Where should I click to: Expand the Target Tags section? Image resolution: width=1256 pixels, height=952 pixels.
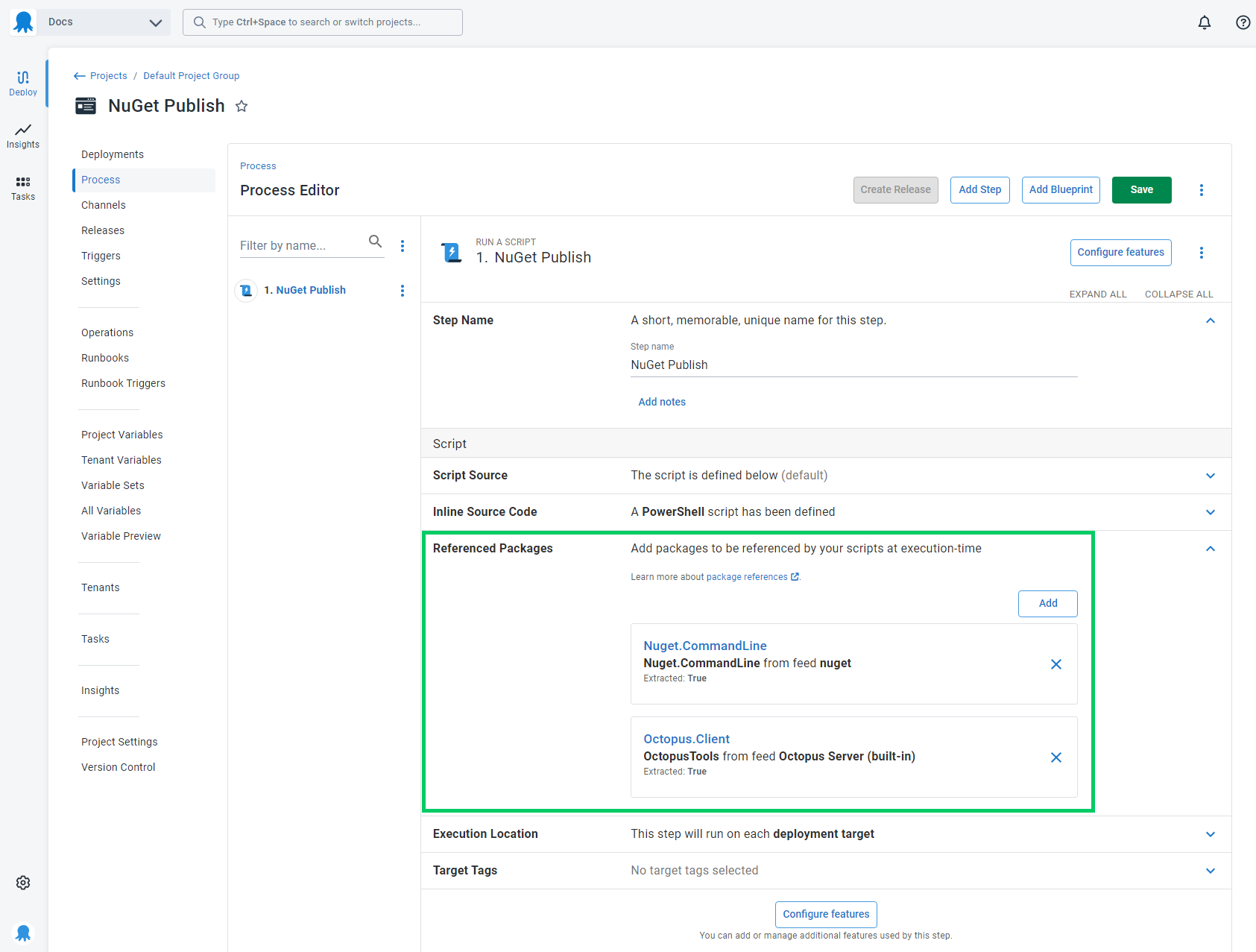click(1211, 871)
